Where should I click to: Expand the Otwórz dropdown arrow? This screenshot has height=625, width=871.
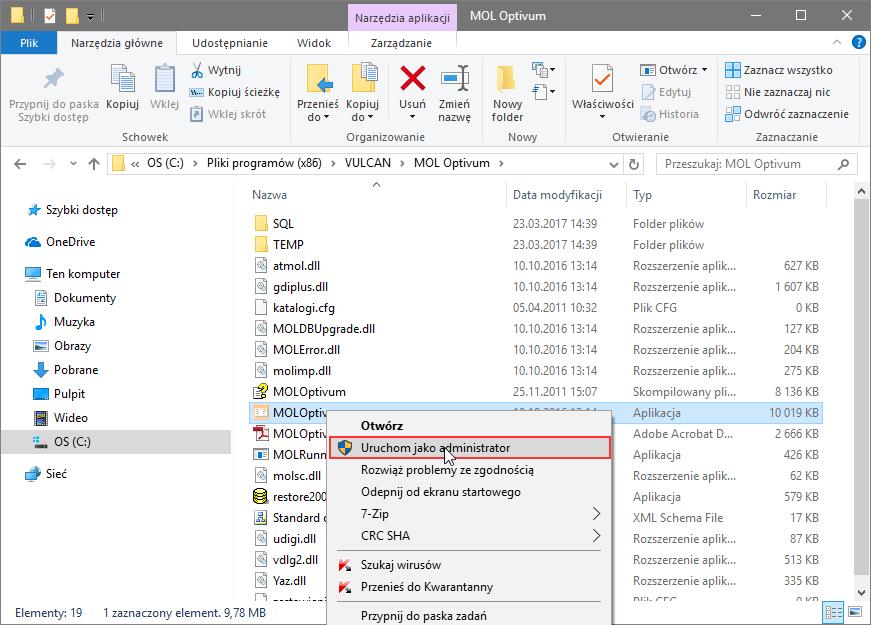click(x=704, y=70)
